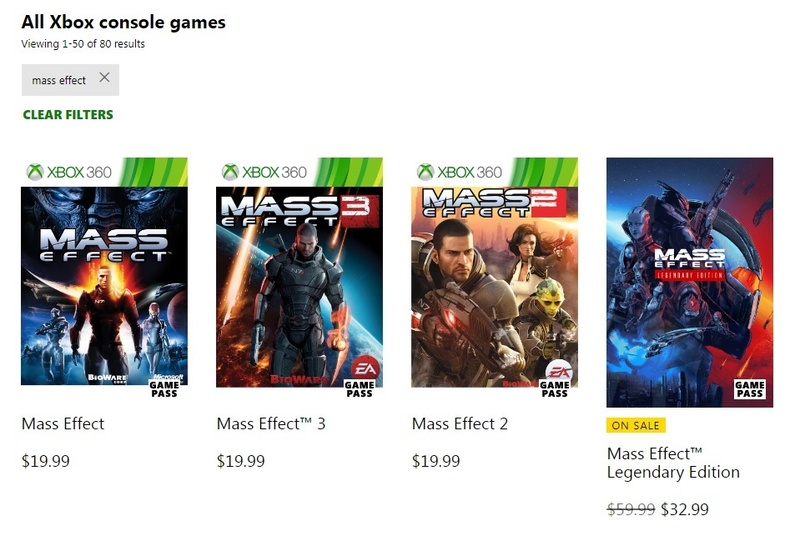Go to the Mass Effect 2 title link
800x551 pixels.
pos(460,424)
